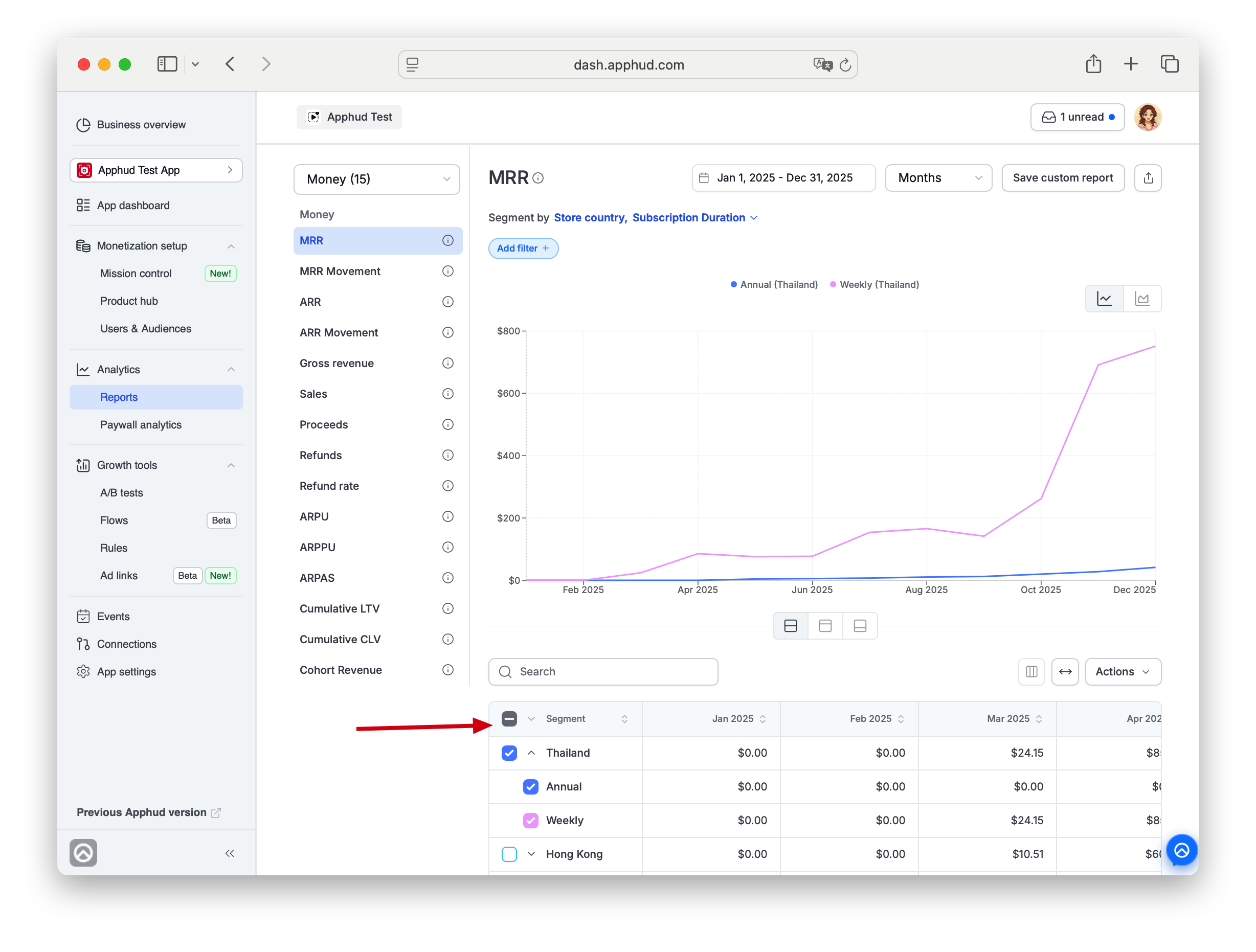
Task: Switch to stacked area chart view
Action: point(1142,299)
